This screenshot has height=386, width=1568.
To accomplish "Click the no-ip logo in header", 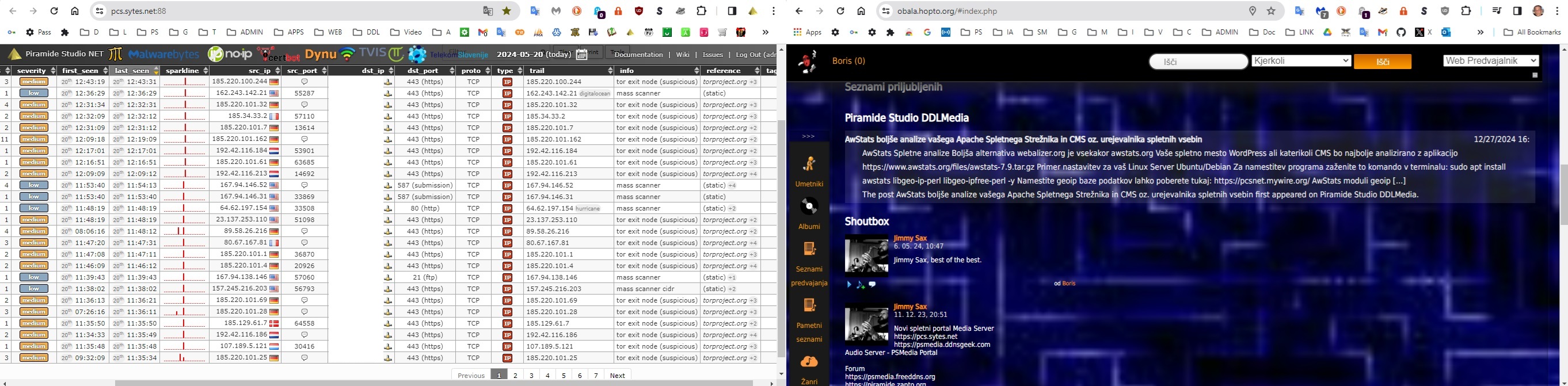I will [x=230, y=54].
